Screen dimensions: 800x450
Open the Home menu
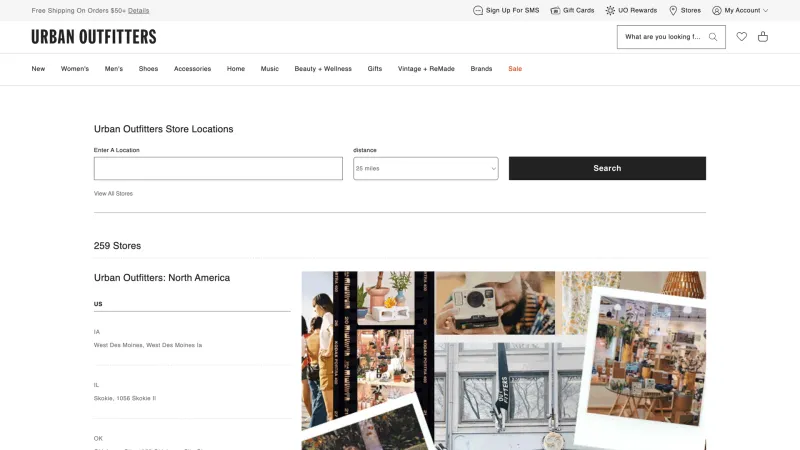[x=236, y=68]
